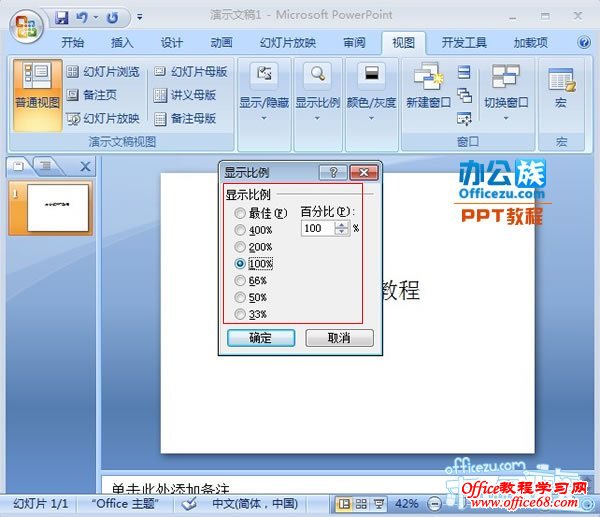Click the 42% zoom level button

(406, 504)
